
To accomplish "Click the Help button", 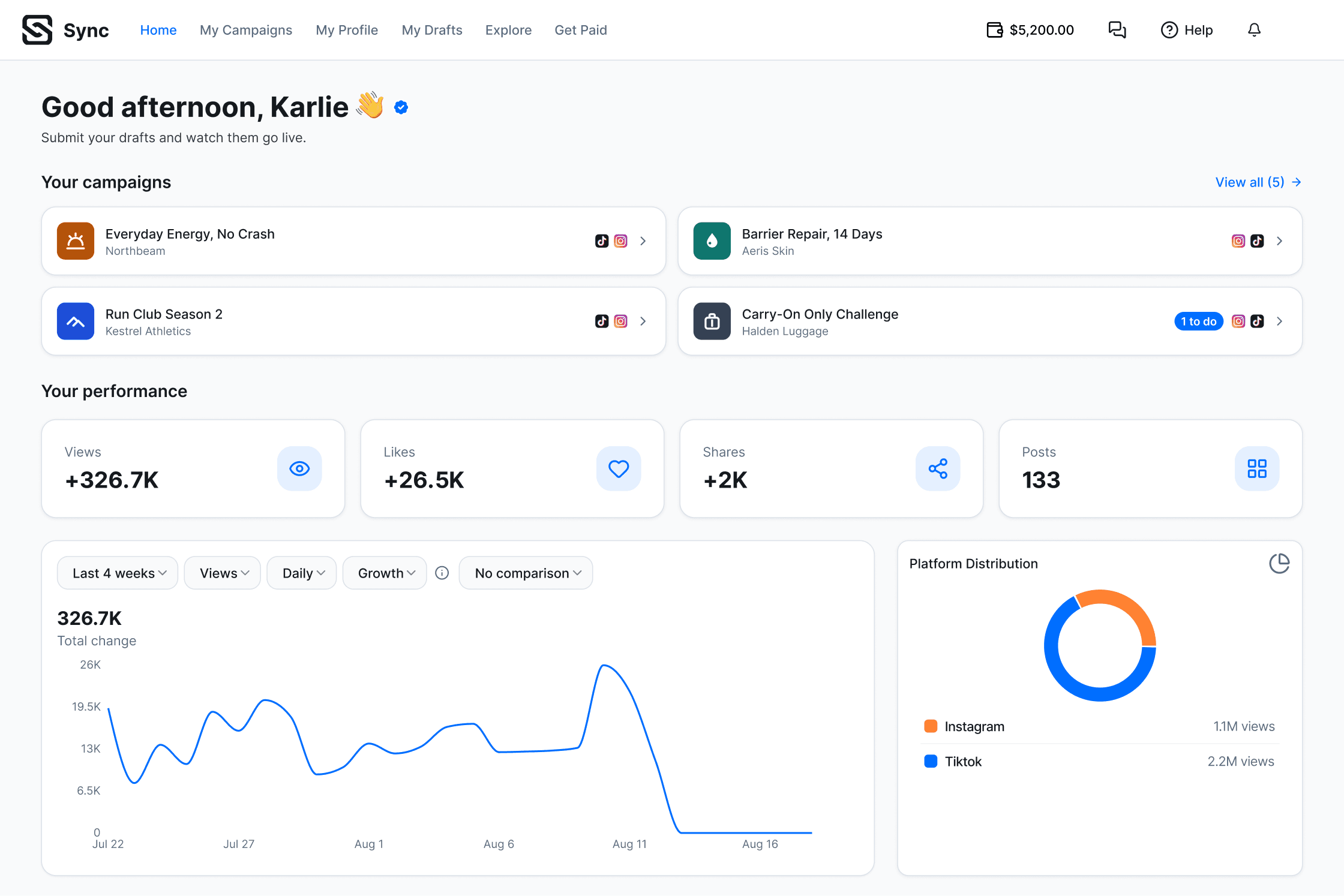I will coord(1187,30).
